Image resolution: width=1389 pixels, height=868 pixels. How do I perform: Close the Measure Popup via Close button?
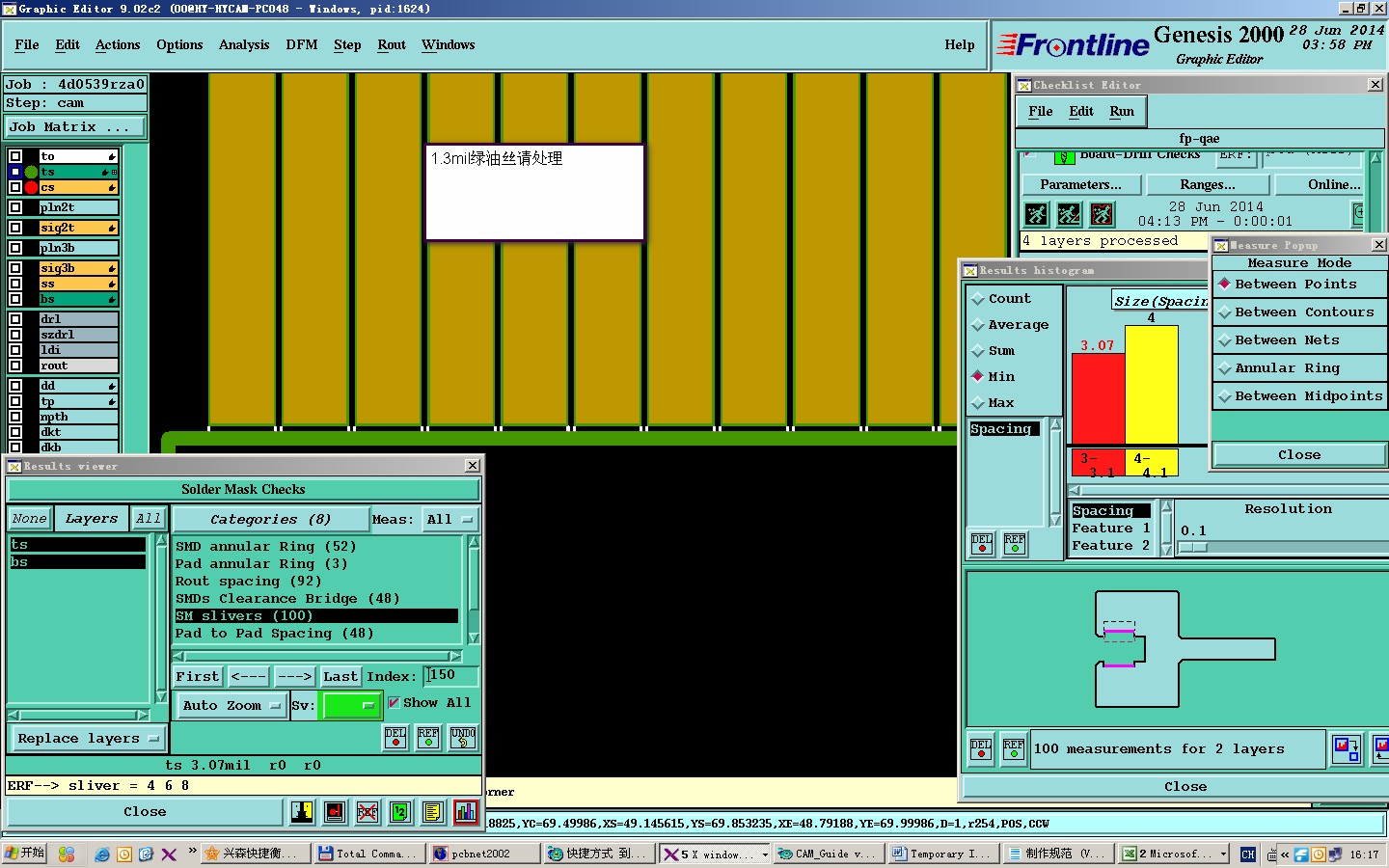click(1299, 455)
